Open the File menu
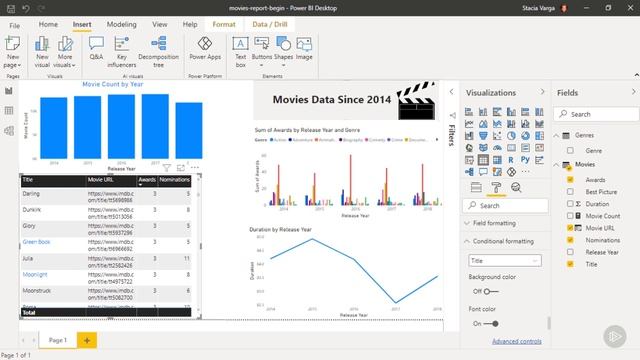The image size is (640, 360). pyautogui.click(x=14, y=25)
